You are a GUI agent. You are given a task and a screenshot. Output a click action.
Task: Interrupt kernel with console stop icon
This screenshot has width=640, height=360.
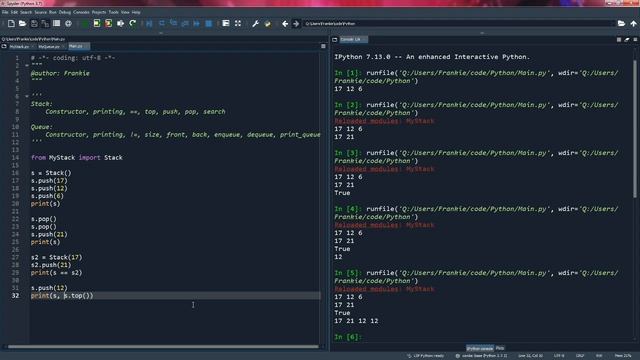coord(619,40)
